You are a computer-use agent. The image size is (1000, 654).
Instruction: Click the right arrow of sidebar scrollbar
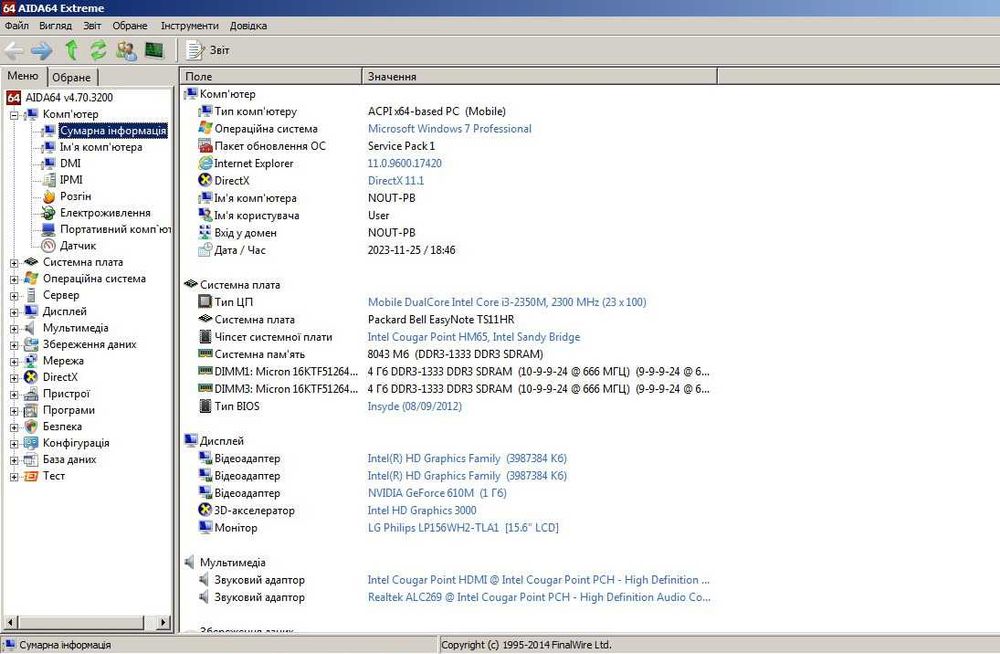[163, 621]
